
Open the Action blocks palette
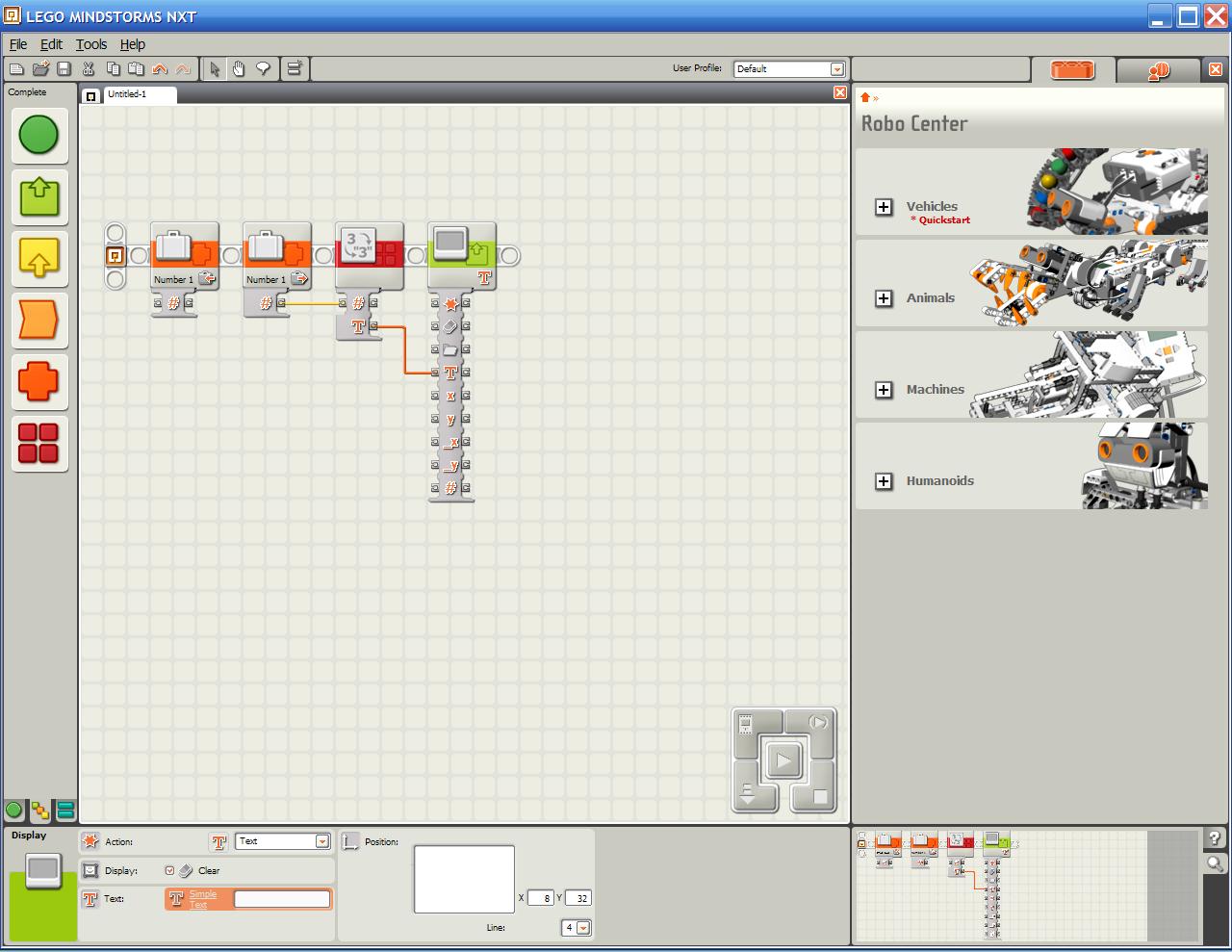point(39,196)
